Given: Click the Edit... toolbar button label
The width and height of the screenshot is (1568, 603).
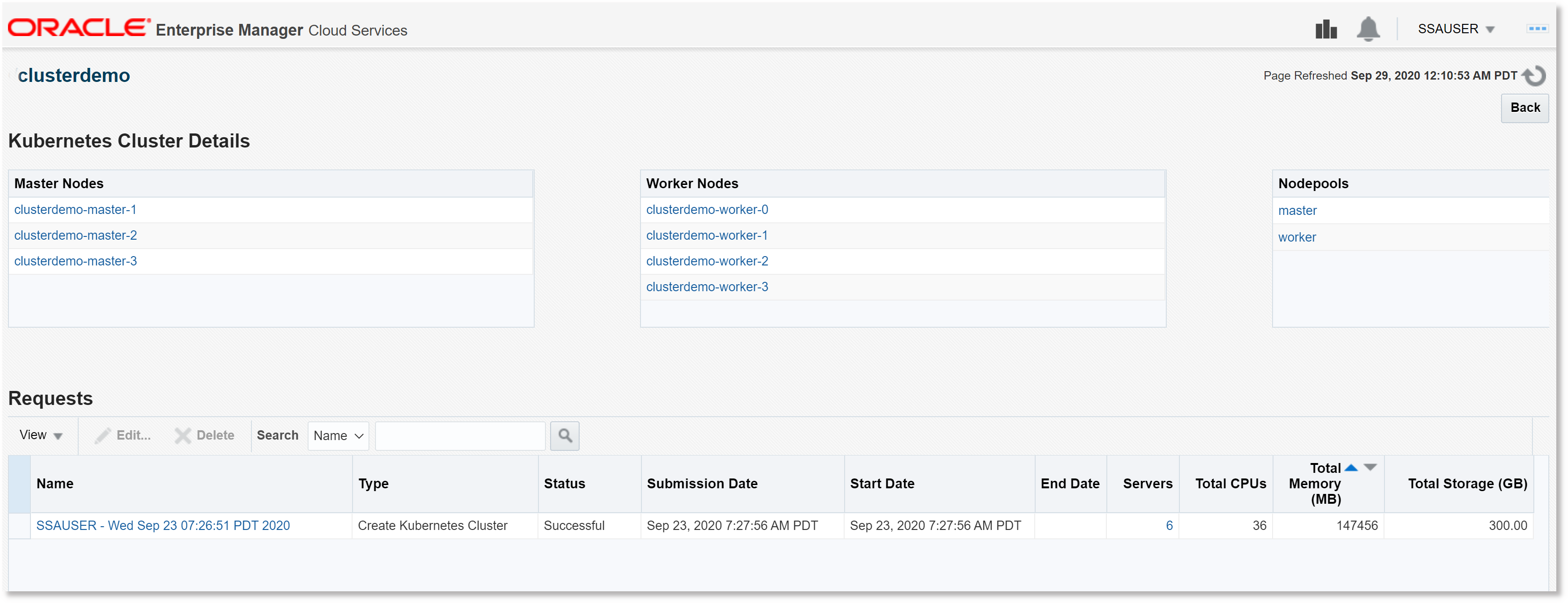Looking at the screenshot, I should [133, 435].
